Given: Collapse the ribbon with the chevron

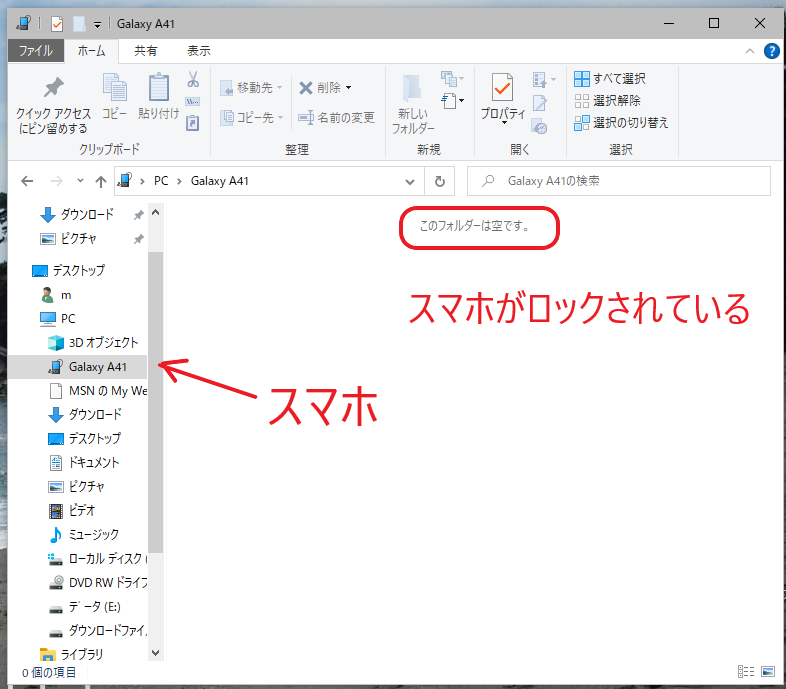Looking at the screenshot, I should 750,51.
